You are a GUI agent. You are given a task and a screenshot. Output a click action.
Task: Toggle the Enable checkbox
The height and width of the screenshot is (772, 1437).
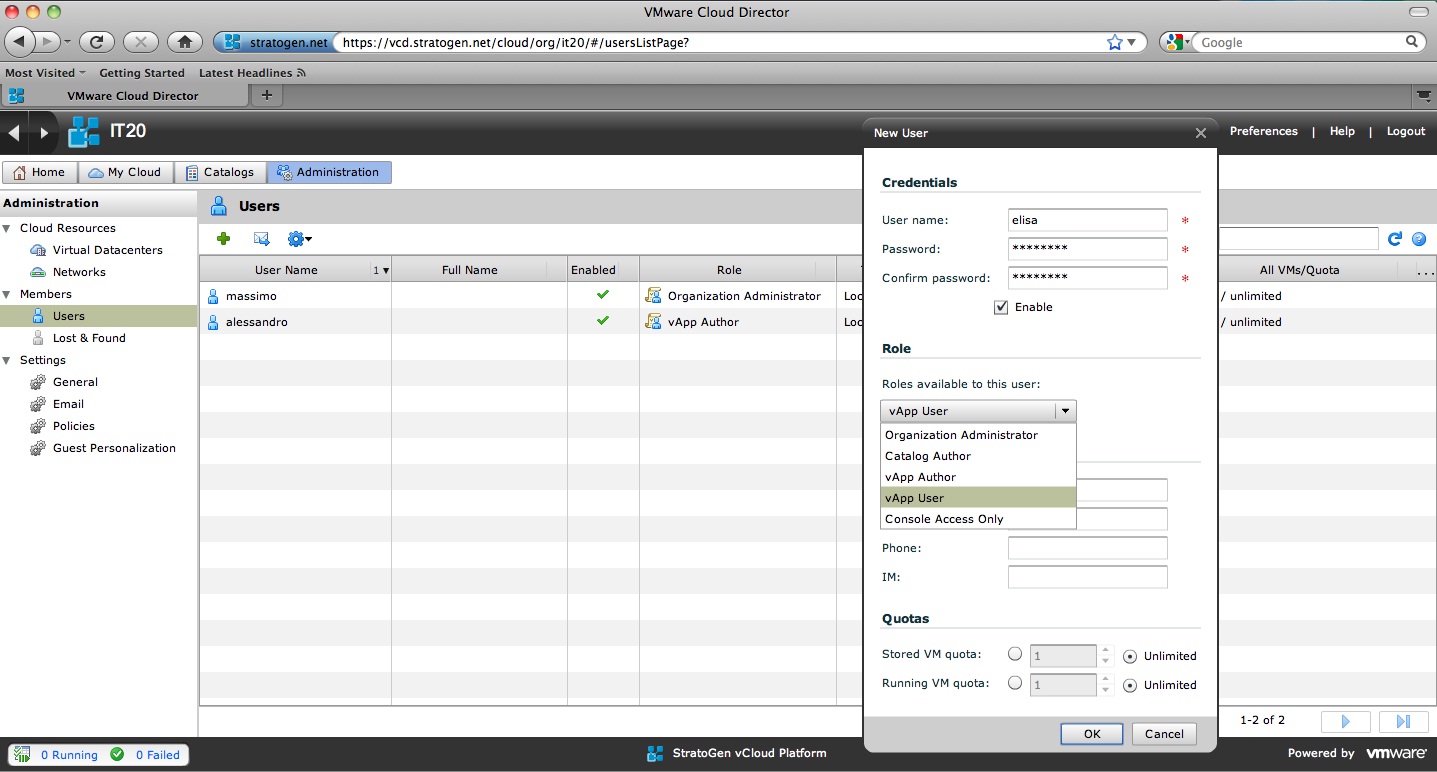[1001, 307]
